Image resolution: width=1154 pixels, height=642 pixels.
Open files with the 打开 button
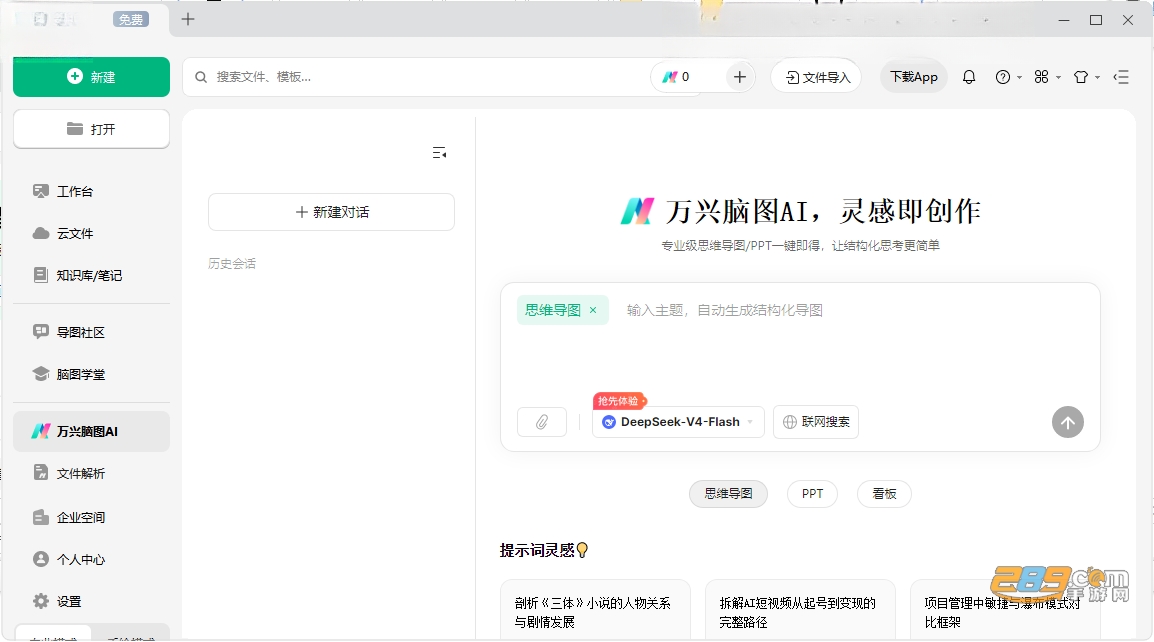pyautogui.click(x=91, y=129)
